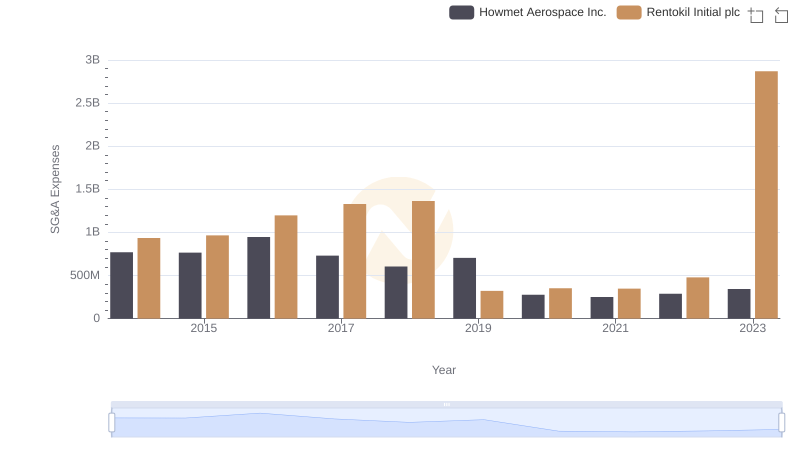Toggle Rentokil Initial plc legend series

[678, 12]
